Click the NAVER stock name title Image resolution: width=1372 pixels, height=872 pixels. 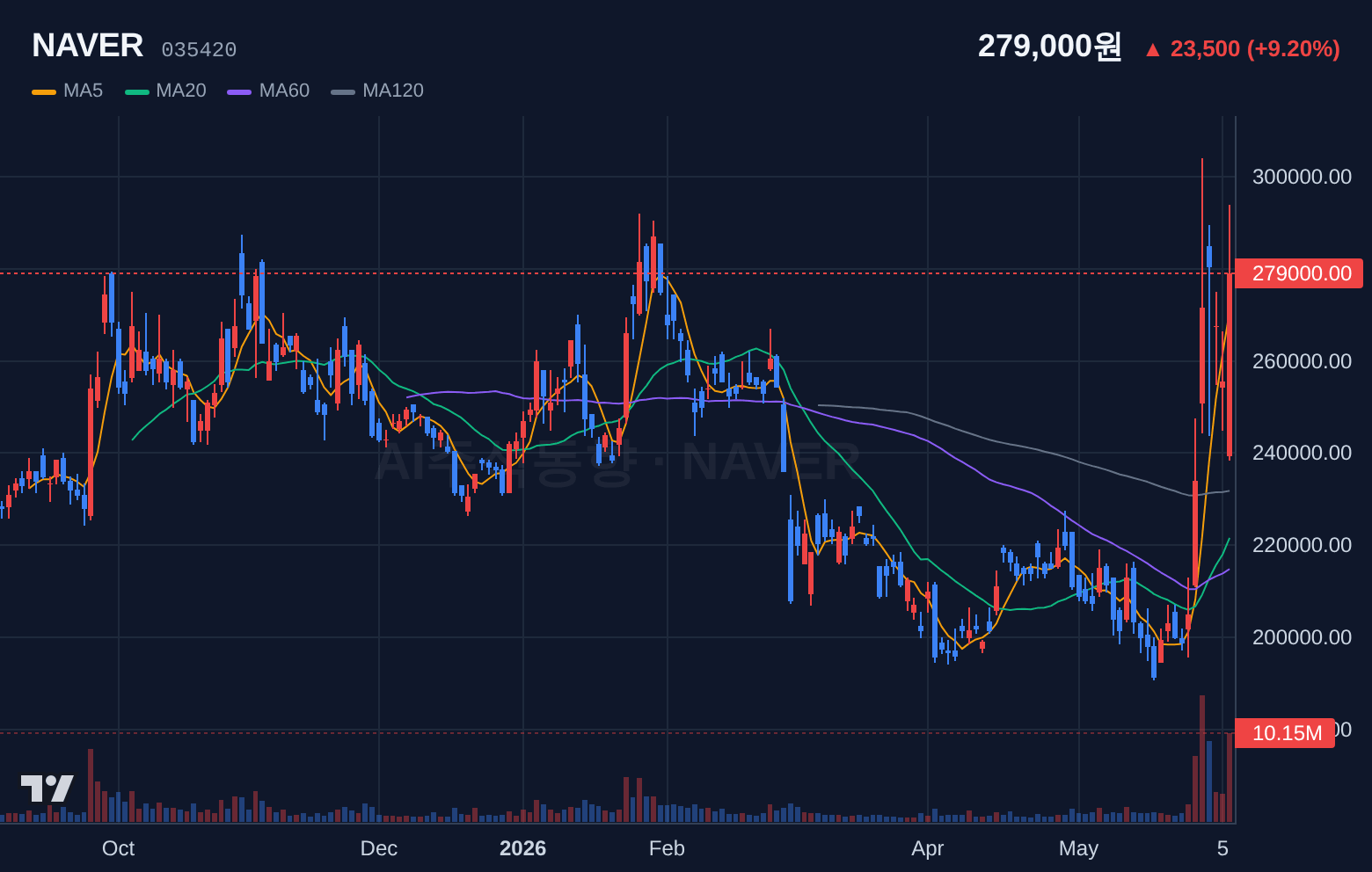click(x=88, y=46)
